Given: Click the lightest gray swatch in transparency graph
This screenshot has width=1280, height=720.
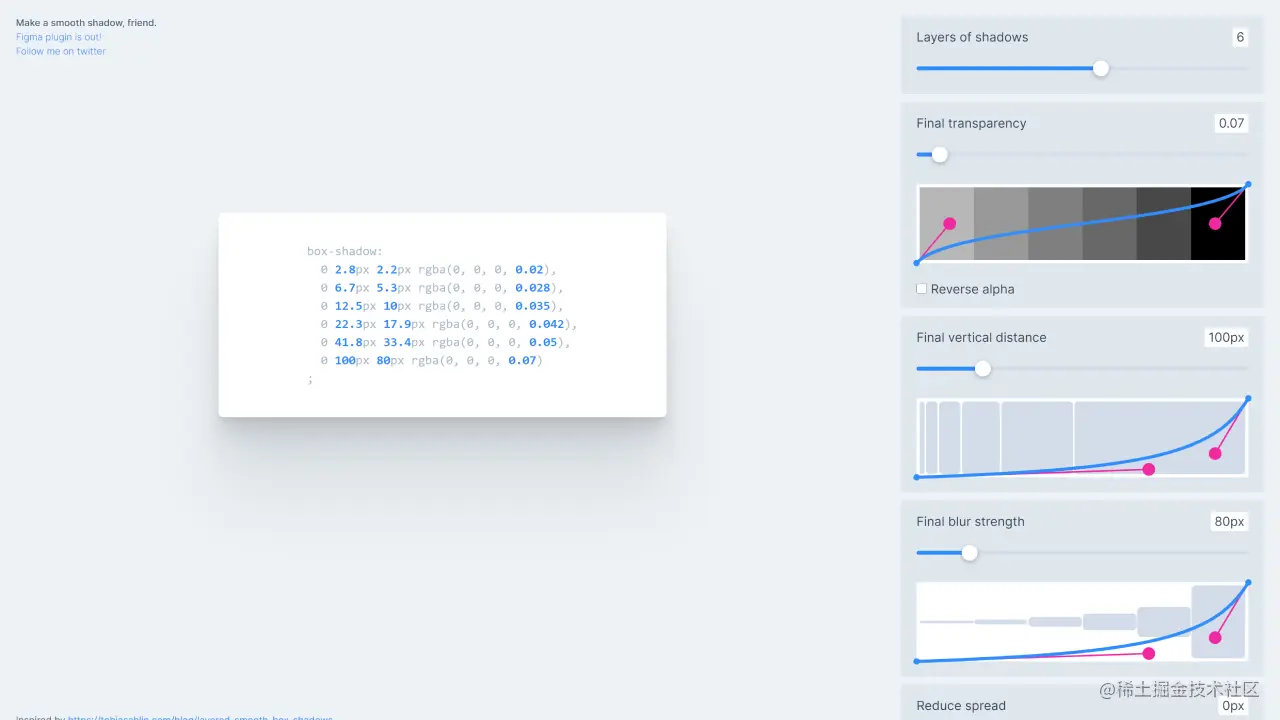Looking at the screenshot, I should click(947, 224).
